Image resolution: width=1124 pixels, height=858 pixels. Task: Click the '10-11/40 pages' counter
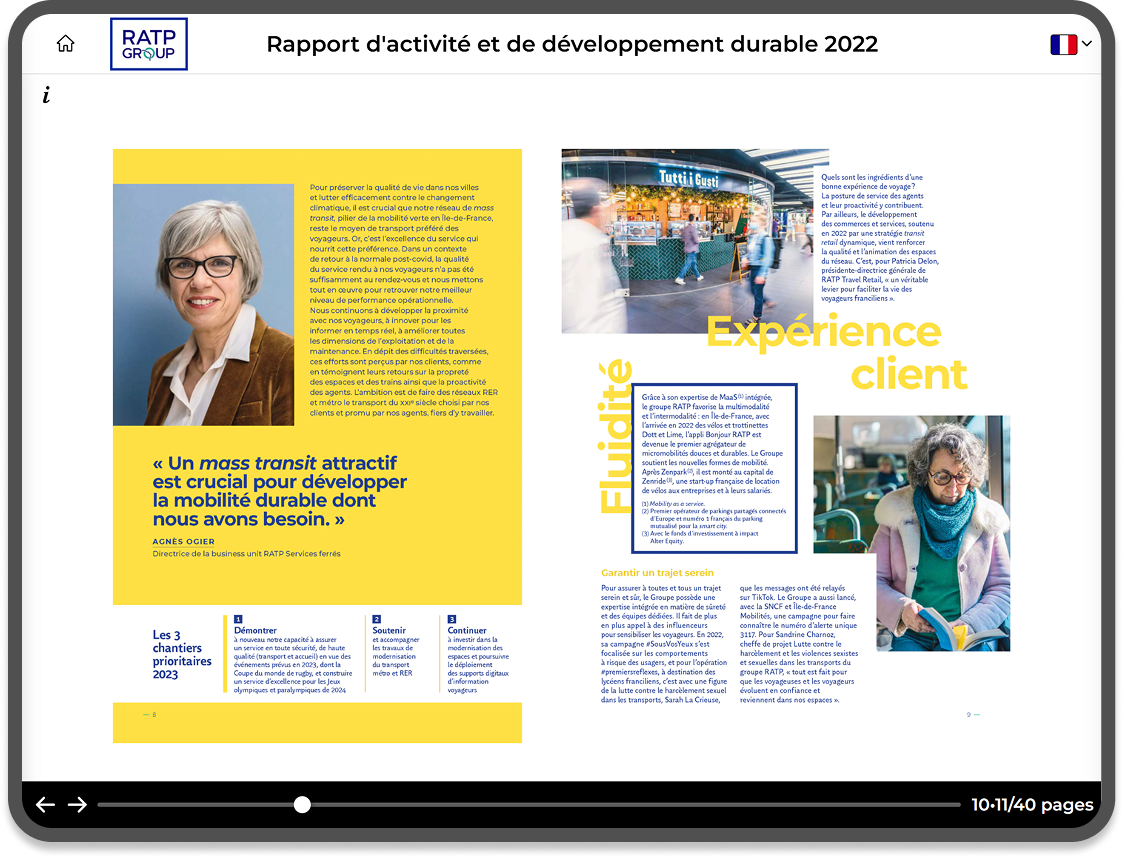tap(1032, 805)
